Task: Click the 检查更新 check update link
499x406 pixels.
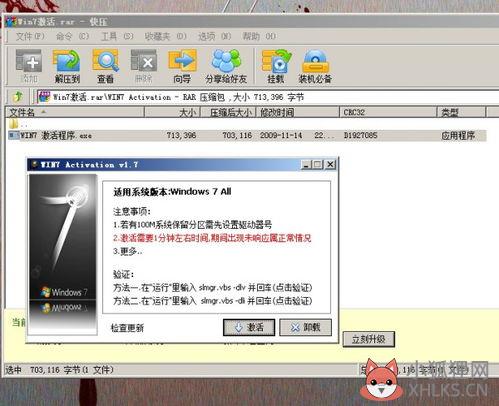Action: [127, 328]
